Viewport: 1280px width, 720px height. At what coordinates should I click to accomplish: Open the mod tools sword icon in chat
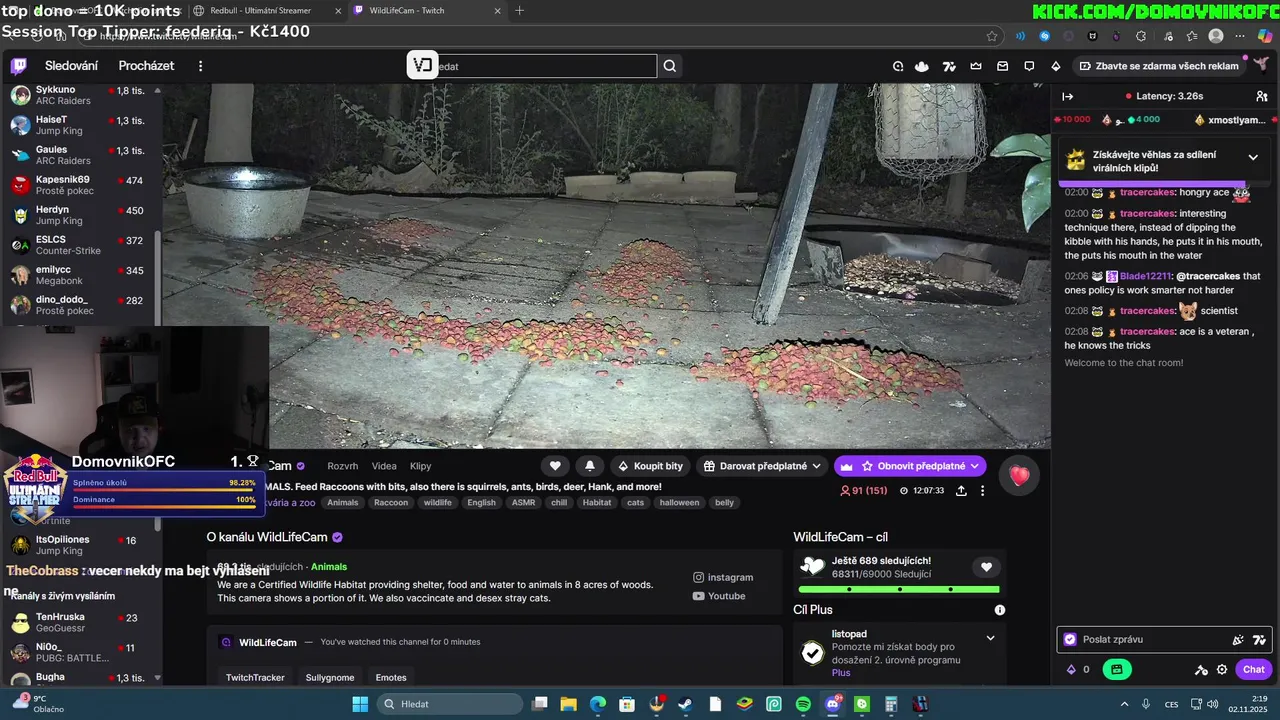point(1201,670)
